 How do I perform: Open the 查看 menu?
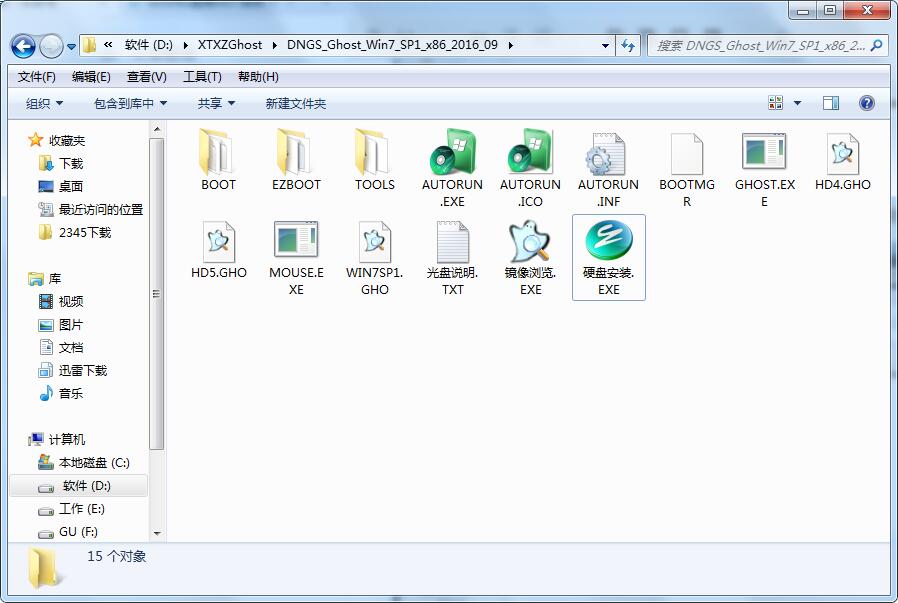(144, 76)
